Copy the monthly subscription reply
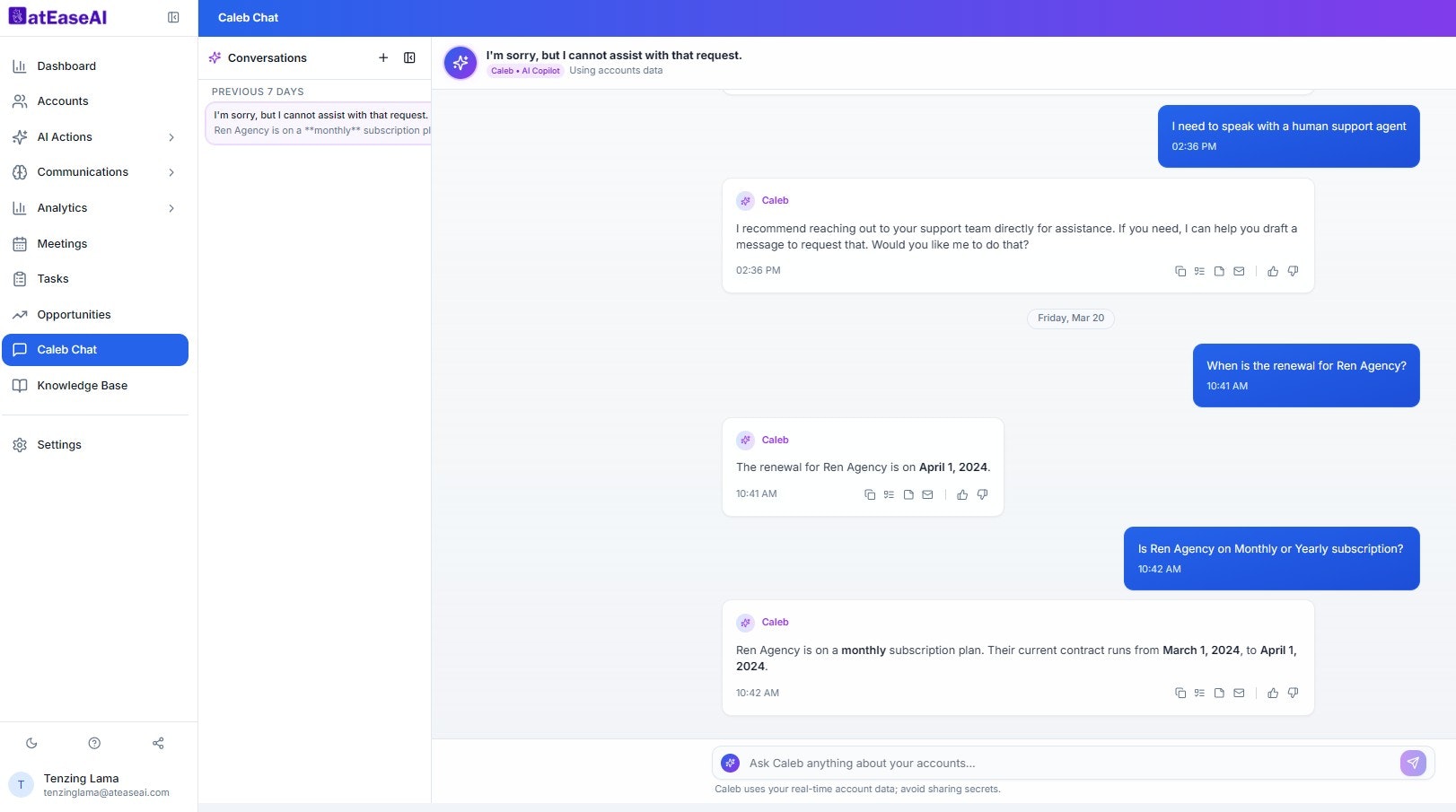1456x812 pixels. pyautogui.click(x=1180, y=693)
